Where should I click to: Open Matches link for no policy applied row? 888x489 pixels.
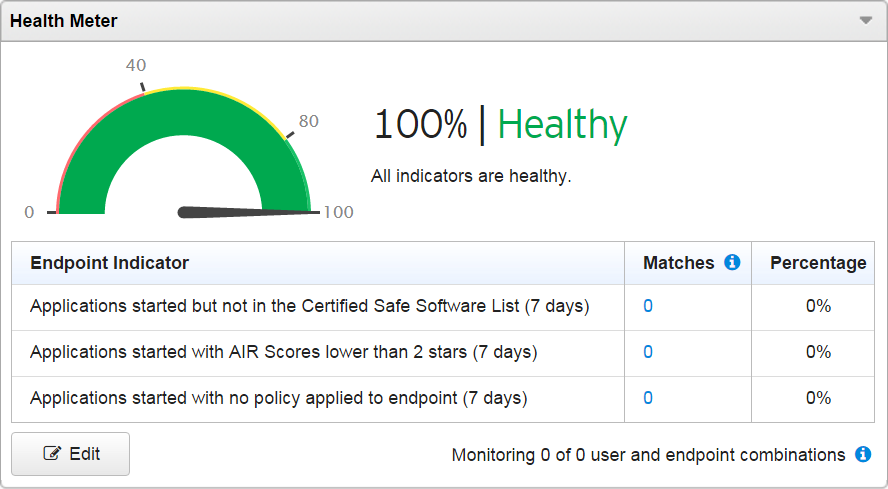(x=648, y=398)
